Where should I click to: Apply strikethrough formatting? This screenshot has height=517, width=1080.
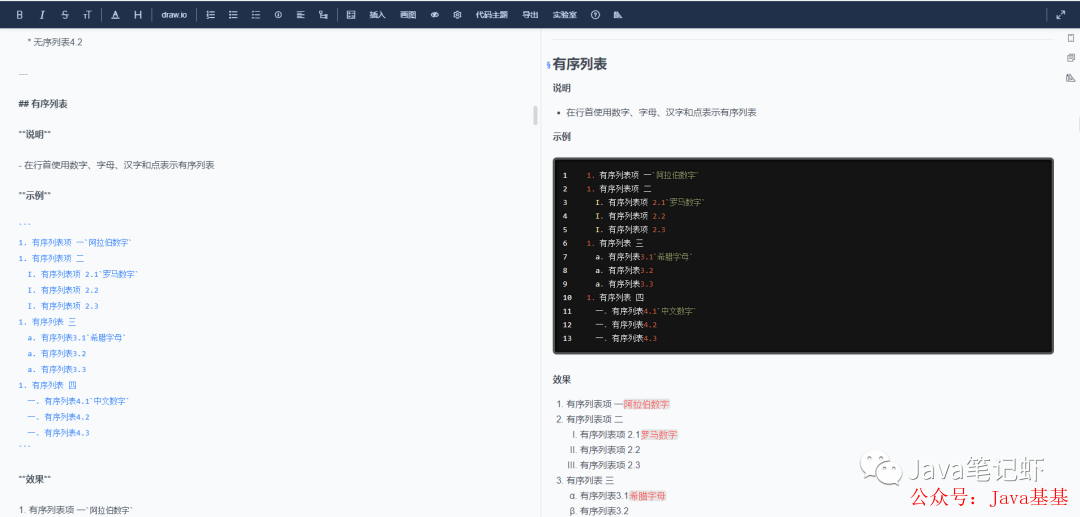65,14
